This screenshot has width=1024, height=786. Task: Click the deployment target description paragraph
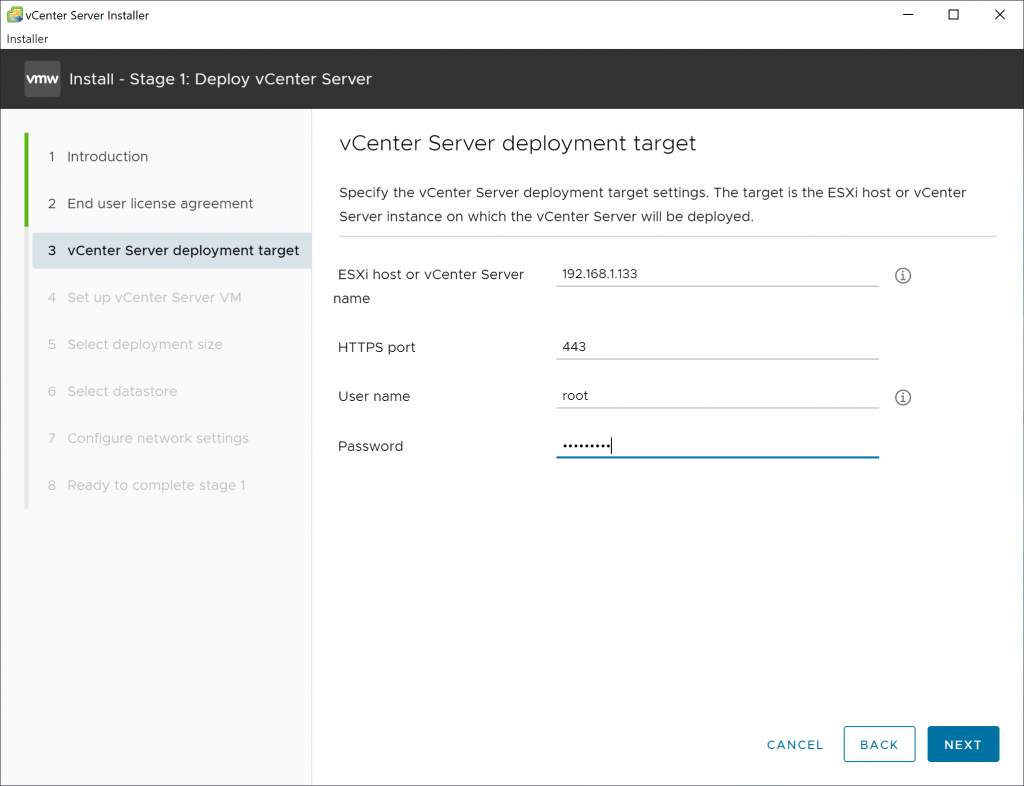652,204
